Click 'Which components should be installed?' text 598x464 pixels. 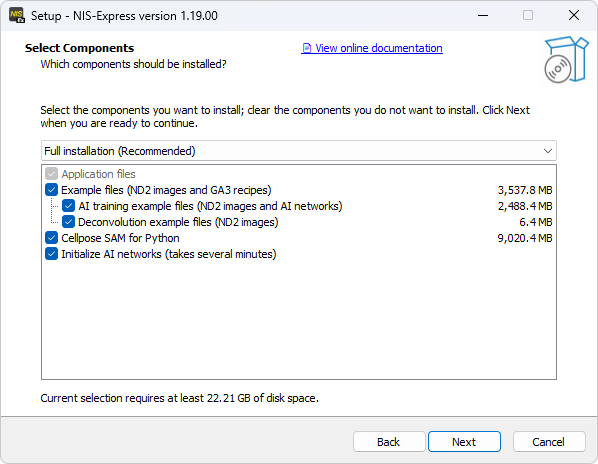pos(133,64)
